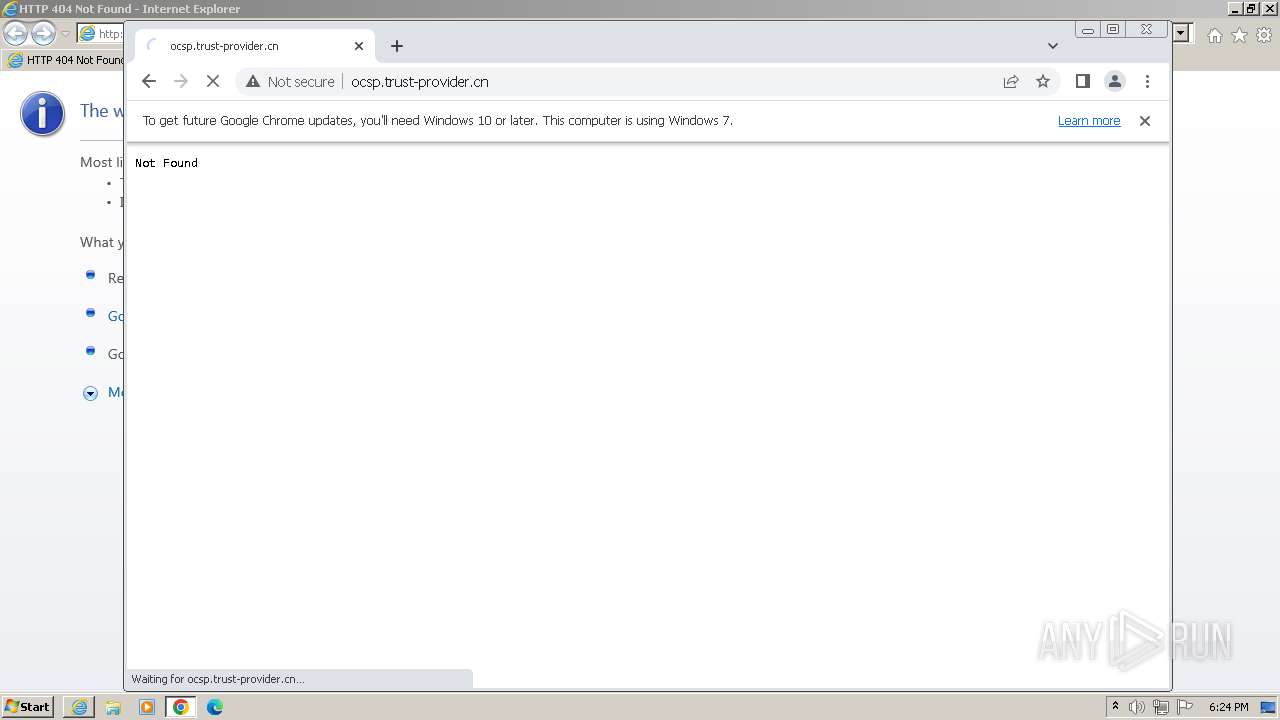Viewport: 1280px width, 720px height.
Task: Close the ocsp.trust-provider.cn tab
Action: click(x=359, y=46)
